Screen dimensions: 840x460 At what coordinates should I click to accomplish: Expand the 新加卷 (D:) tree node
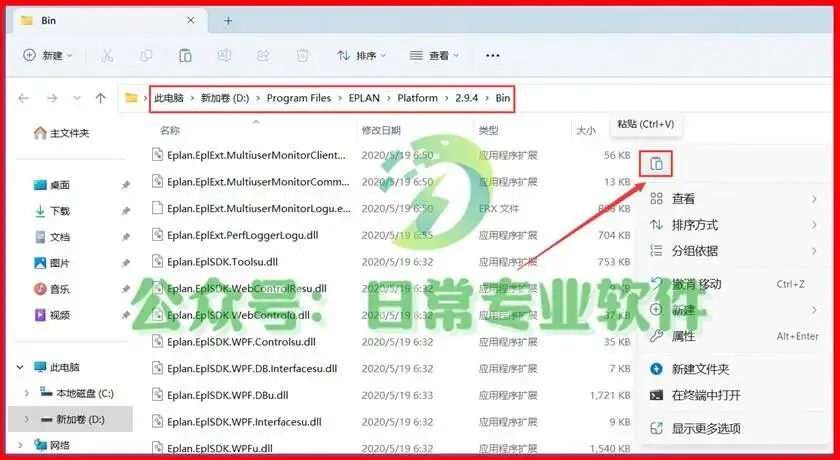(27, 419)
